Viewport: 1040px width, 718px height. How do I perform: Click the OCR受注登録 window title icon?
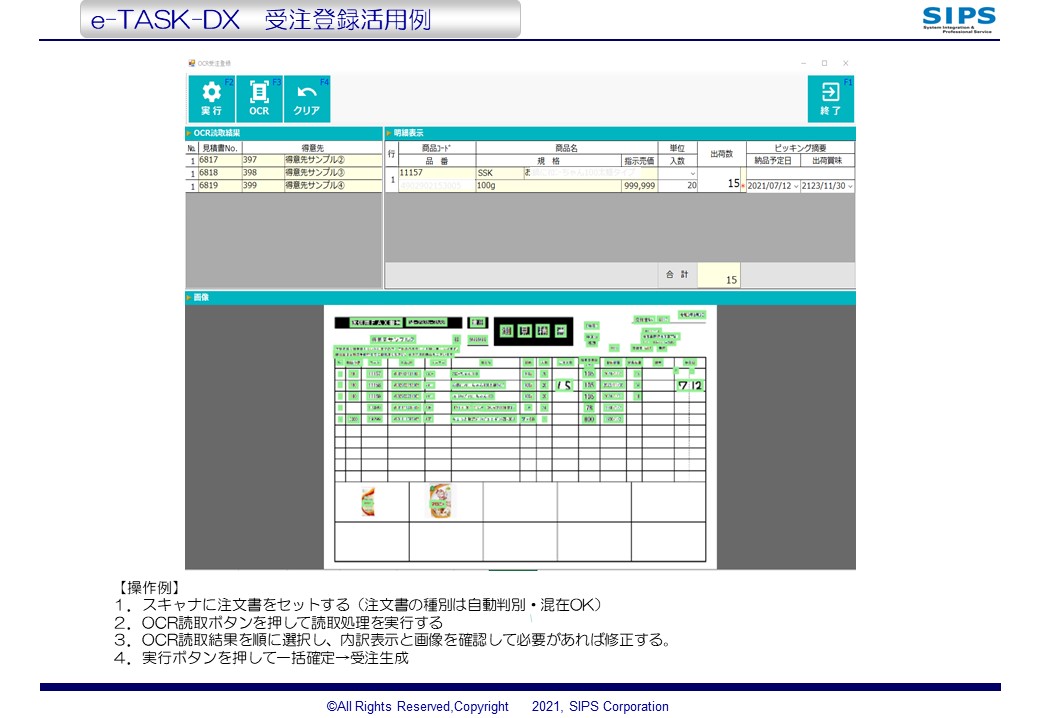tap(192, 63)
